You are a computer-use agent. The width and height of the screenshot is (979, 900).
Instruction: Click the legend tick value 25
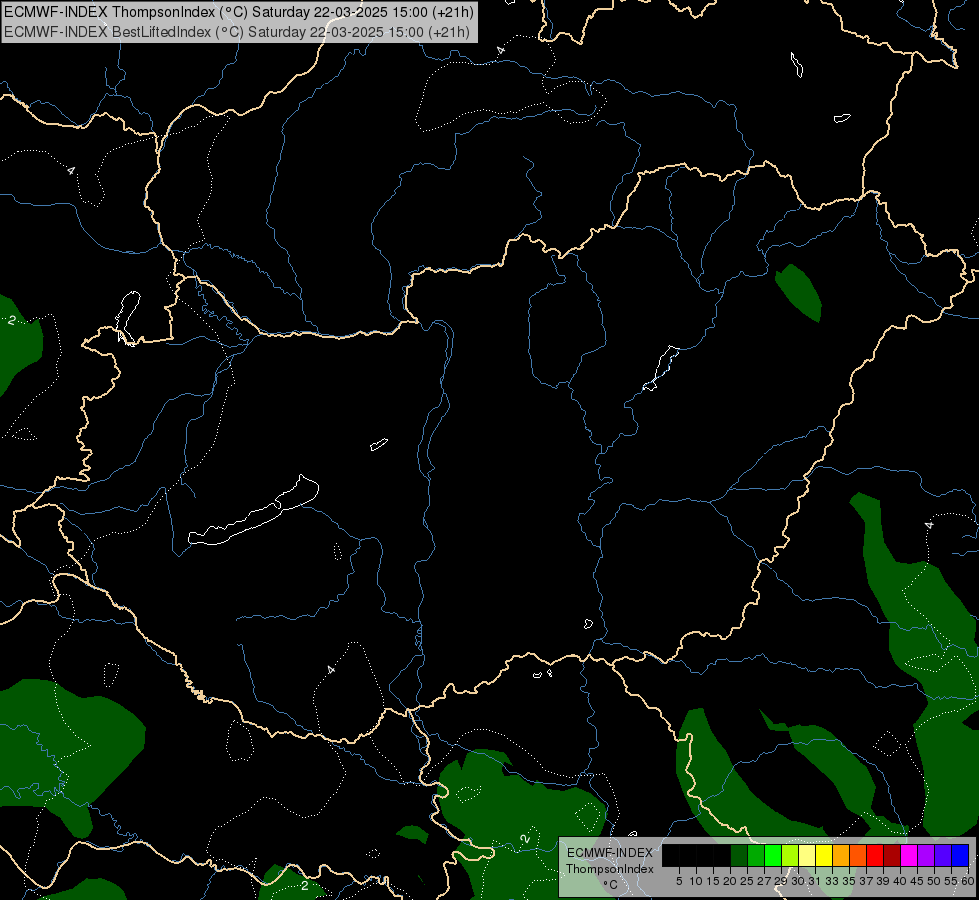pyautogui.click(x=747, y=881)
